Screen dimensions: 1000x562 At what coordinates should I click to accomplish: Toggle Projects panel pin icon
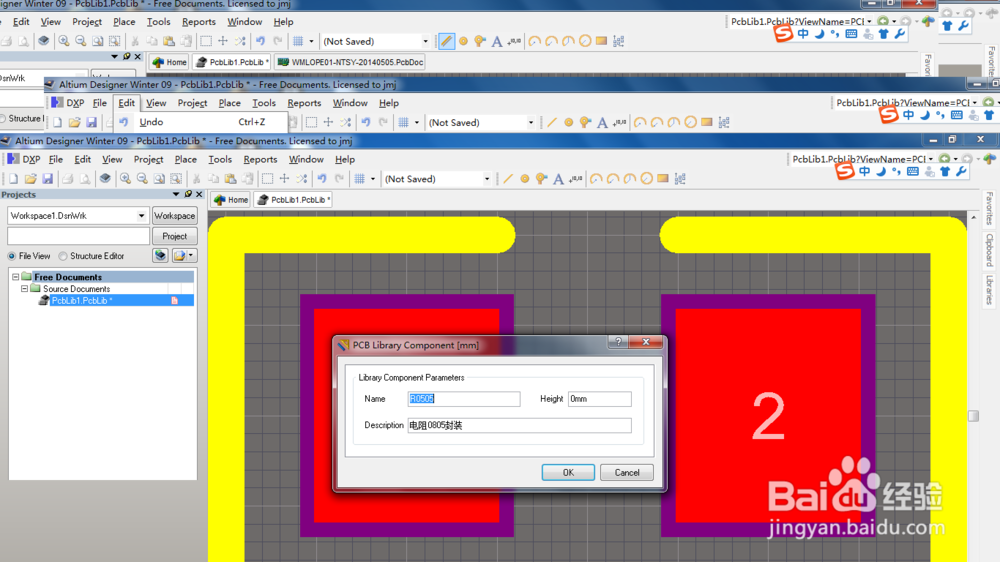click(188, 194)
